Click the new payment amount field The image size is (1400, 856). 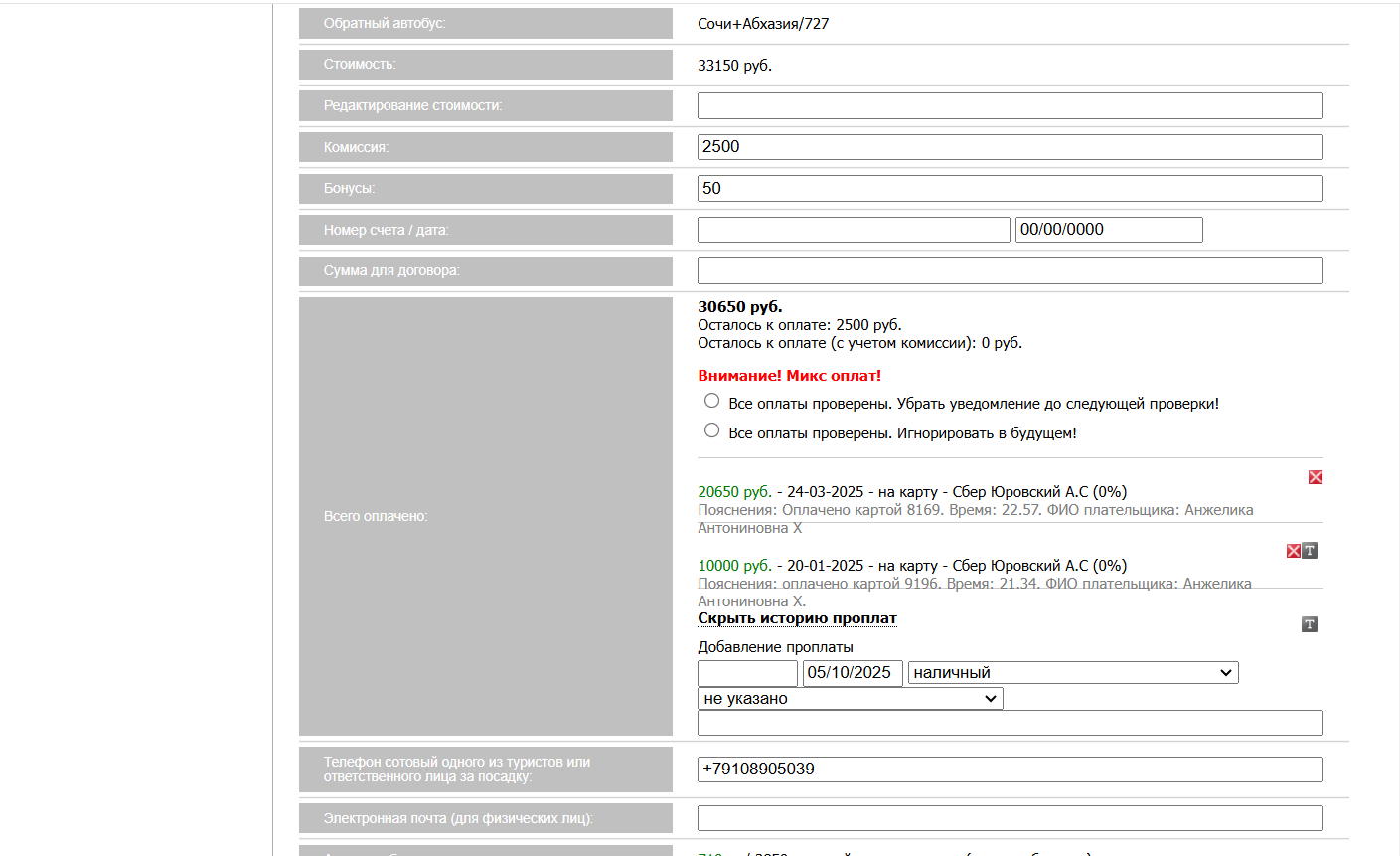click(747, 673)
